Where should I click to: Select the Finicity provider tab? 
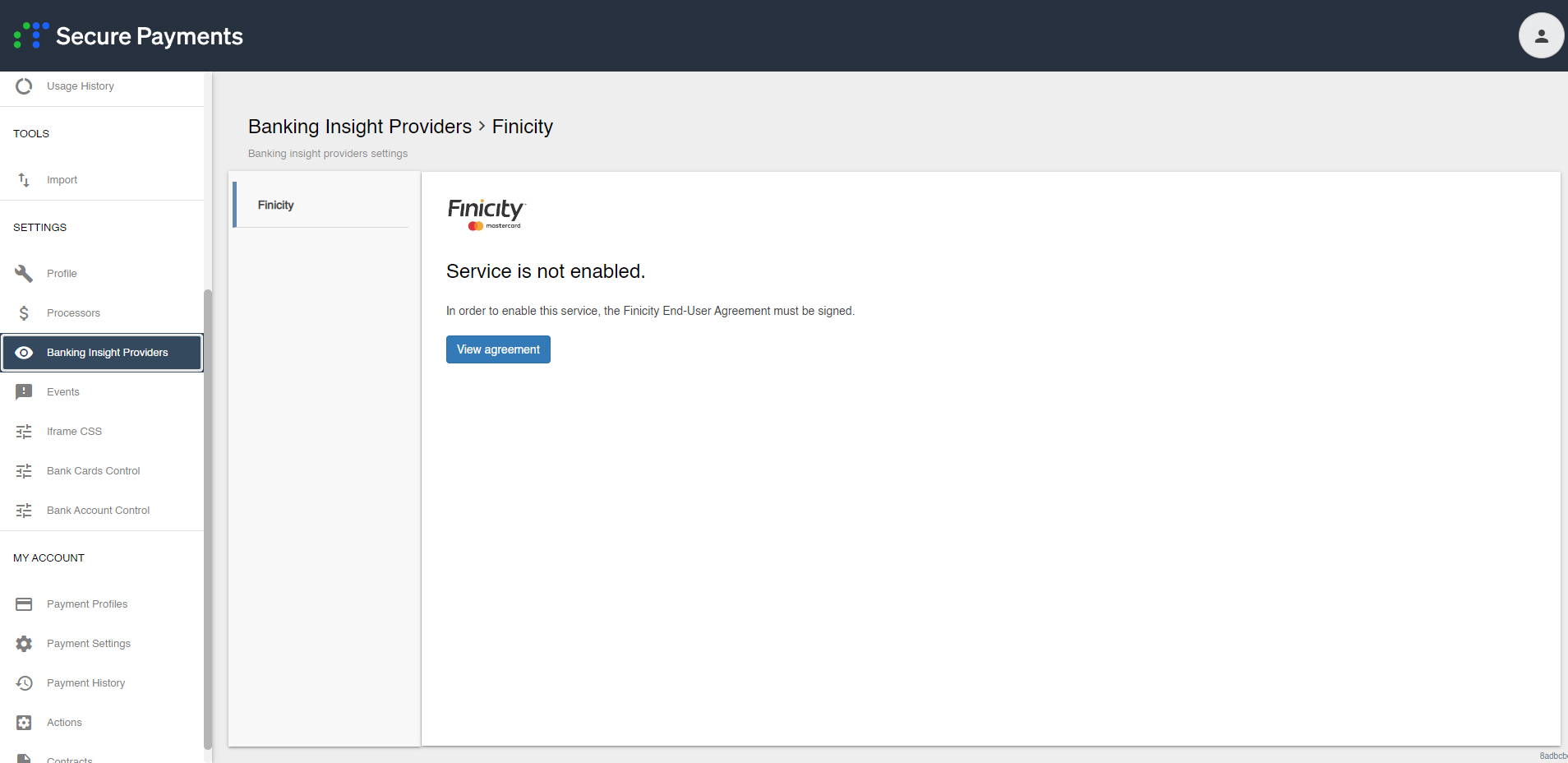tap(321, 205)
